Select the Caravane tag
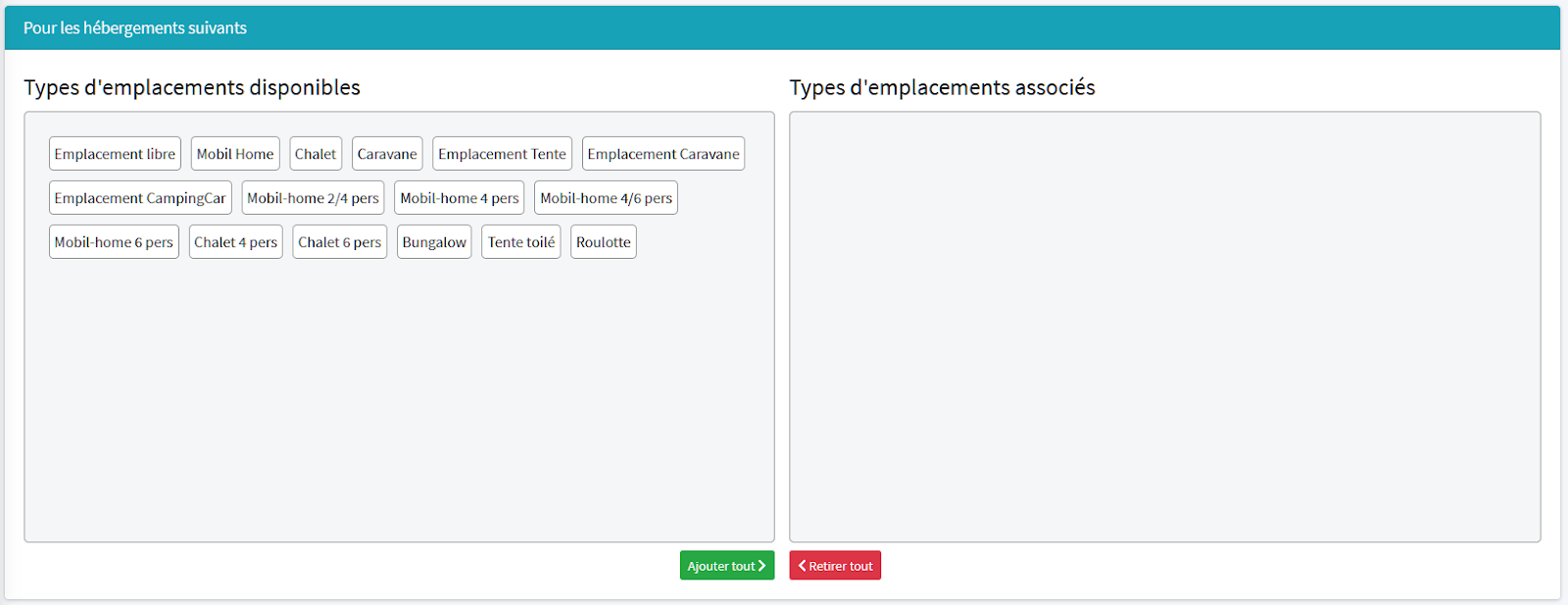 (387, 154)
